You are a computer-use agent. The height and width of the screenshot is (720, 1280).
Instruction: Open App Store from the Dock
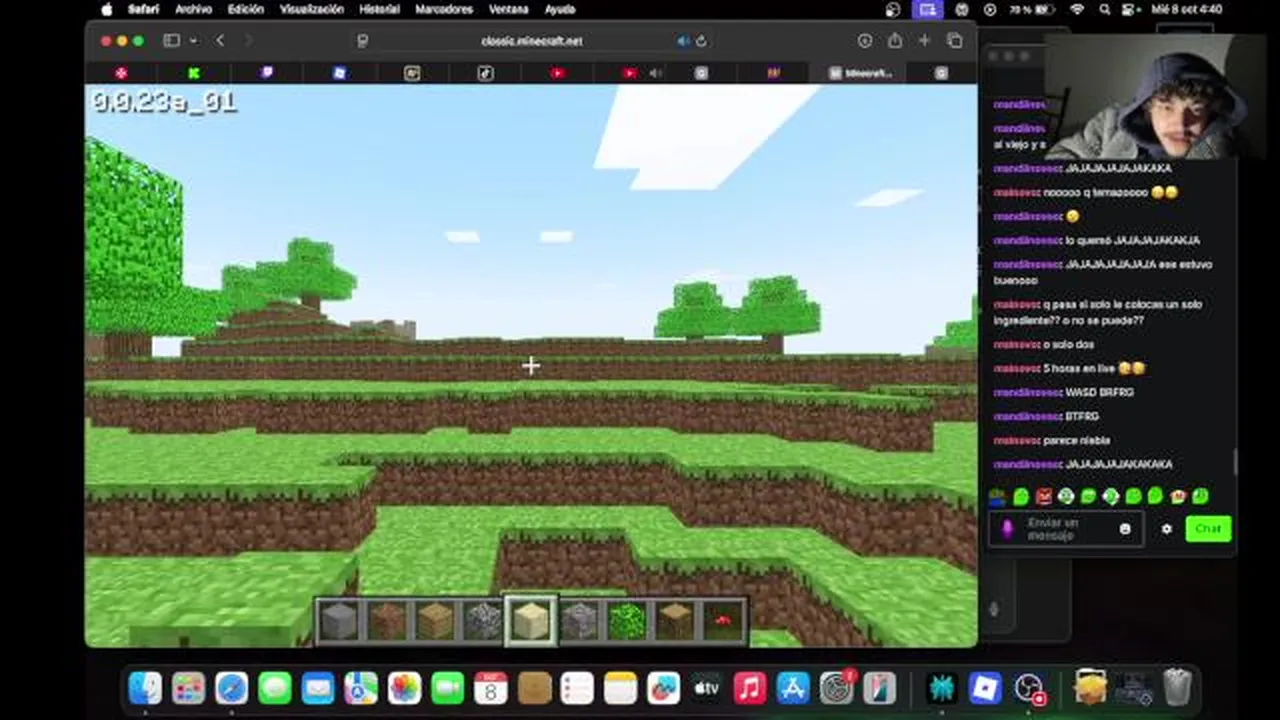point(792,688)
